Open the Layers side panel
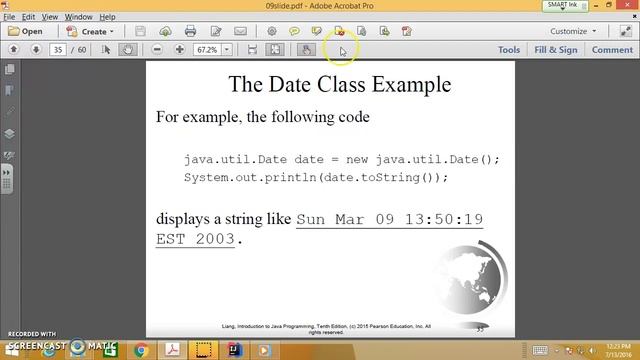Screen dimensions: 640x360 (9, 133)
